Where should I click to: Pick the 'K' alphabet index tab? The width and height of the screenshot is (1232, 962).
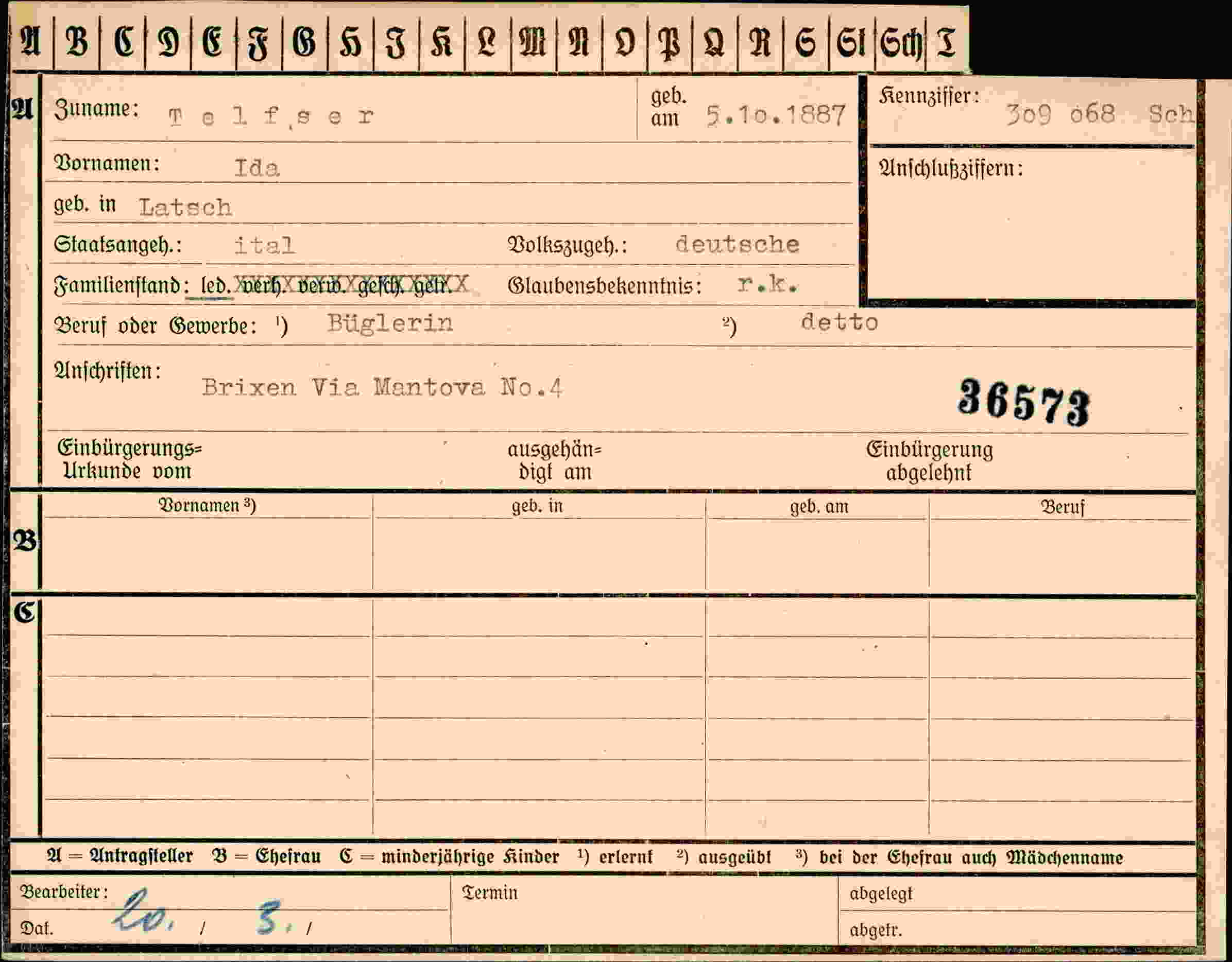coord(442,42)
